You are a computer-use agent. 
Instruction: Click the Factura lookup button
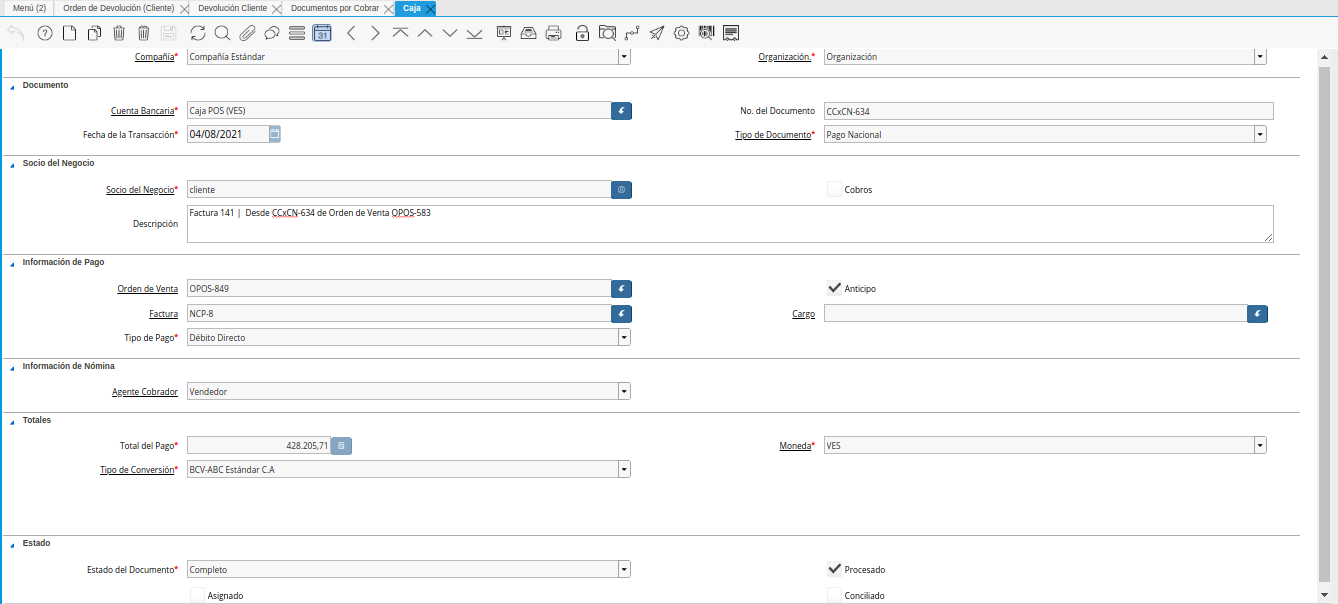[x=621, y=313]
